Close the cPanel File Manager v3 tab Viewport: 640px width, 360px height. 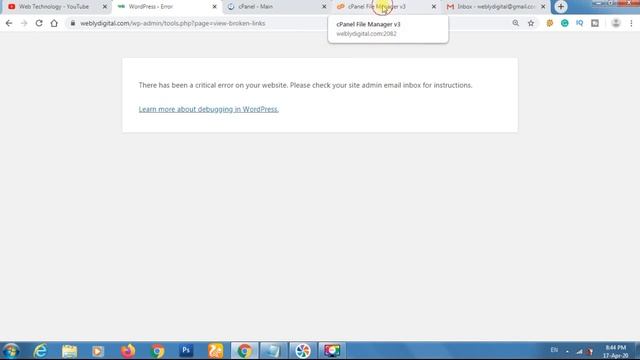pyautogui.click(x=433, y=7)
